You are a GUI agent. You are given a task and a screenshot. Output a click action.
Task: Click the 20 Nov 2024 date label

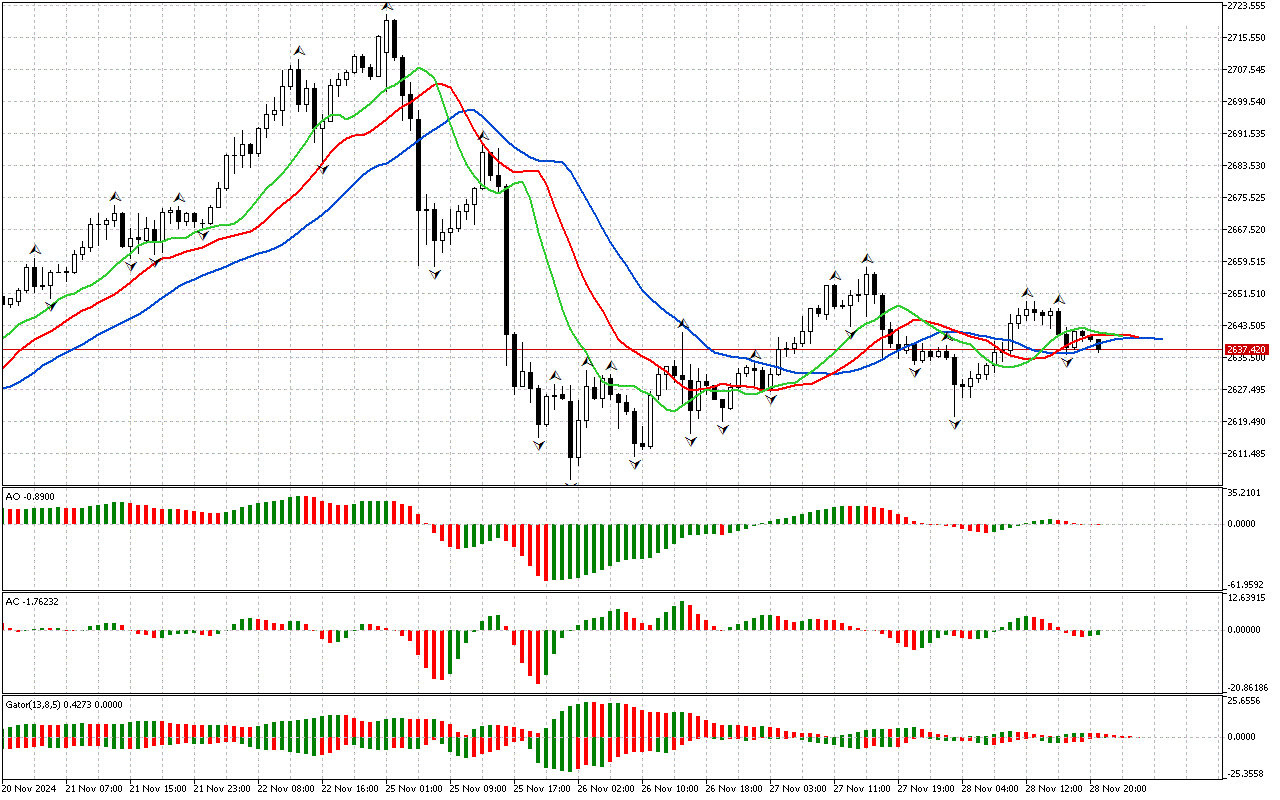tap(31, 789)
